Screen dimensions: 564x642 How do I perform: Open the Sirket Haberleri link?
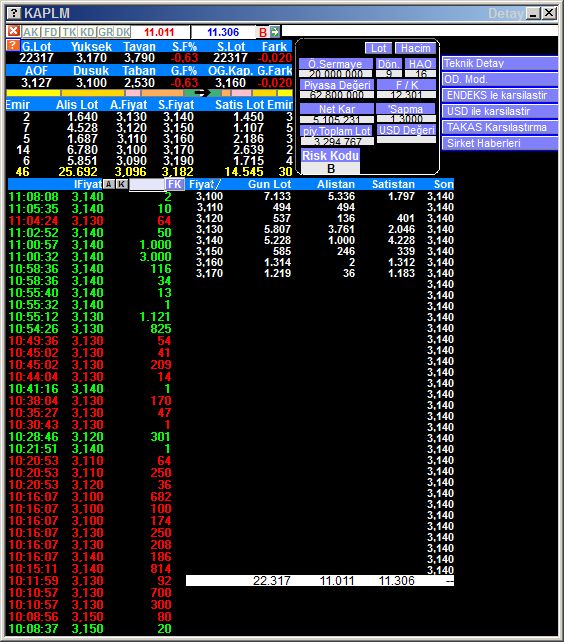[x=500, y=143]
